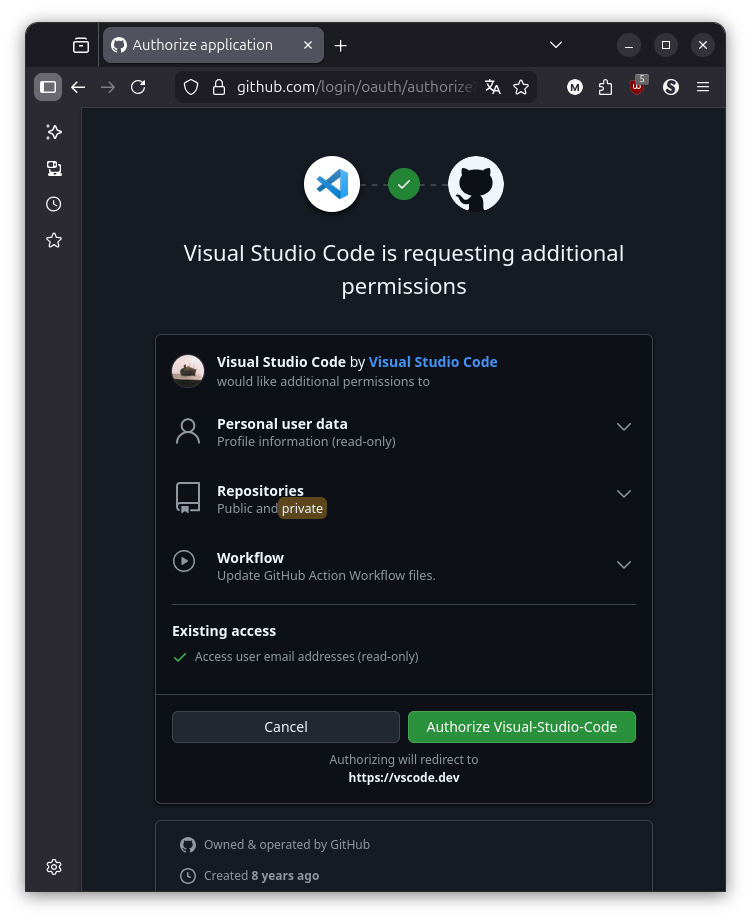751x920 pixels.
Task: Maximize the browser window
Action: pyautogui.click(x=666, y=45)
